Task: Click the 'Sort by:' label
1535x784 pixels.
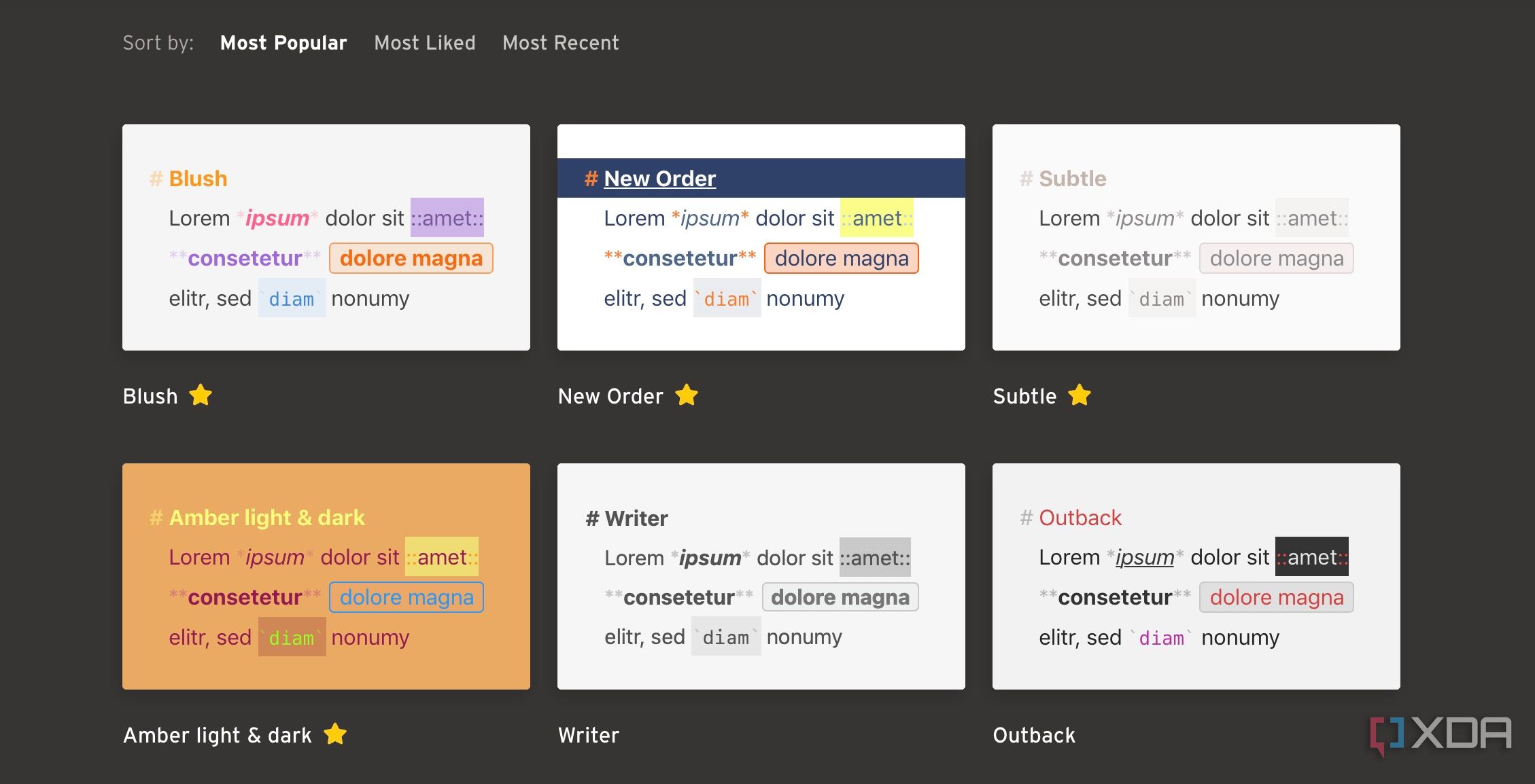Action: (x=158, y=43)
